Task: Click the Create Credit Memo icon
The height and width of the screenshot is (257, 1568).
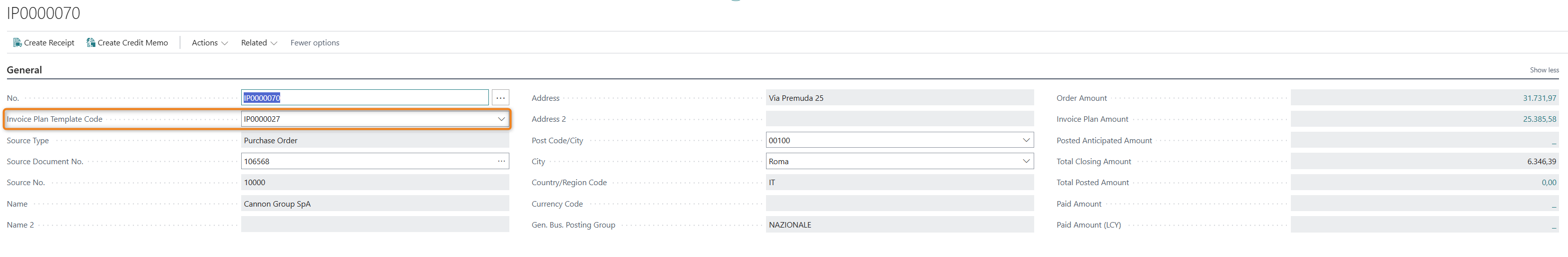Action: (91, 42)
